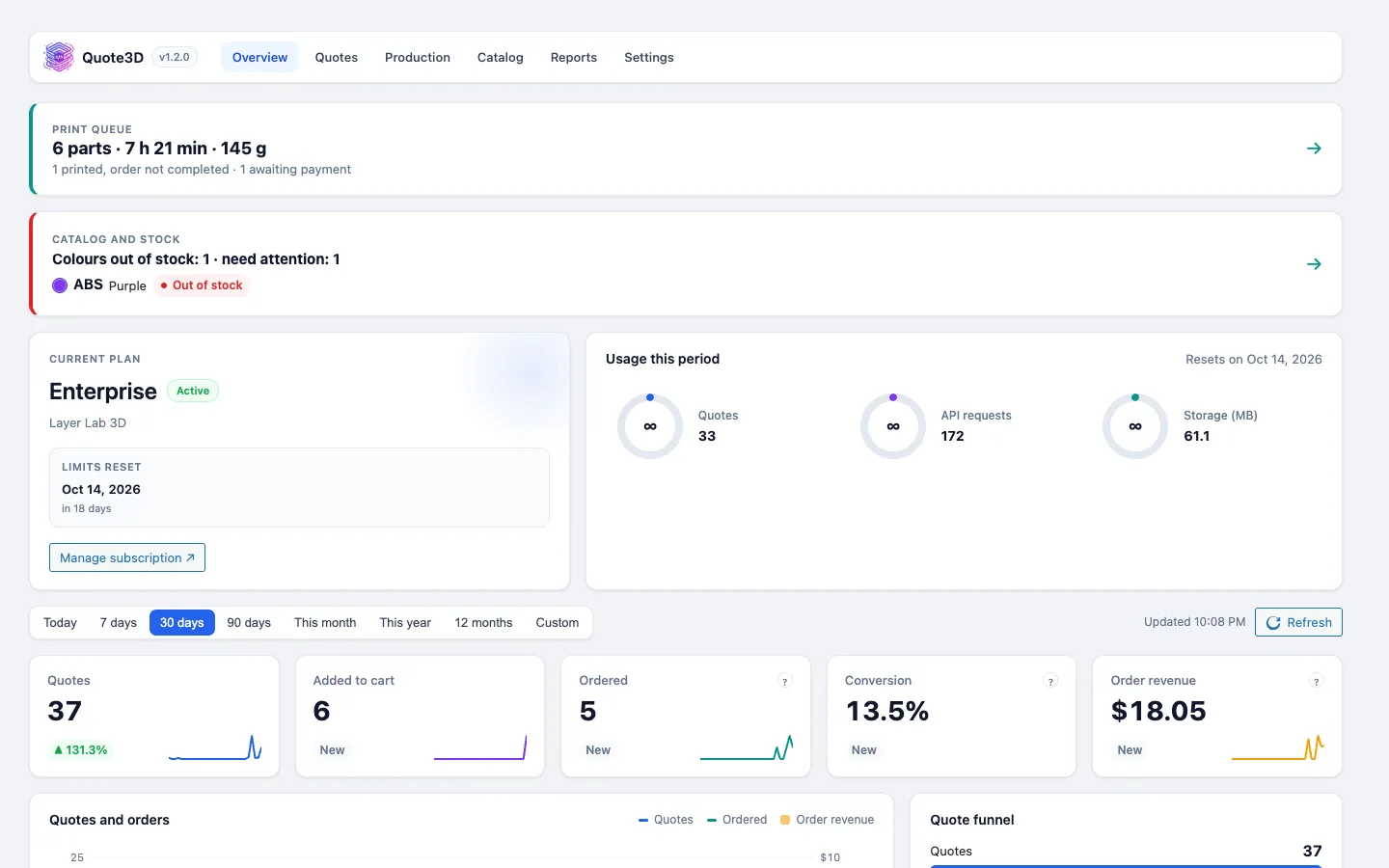1389x868 pixels.
Task: Select the 12 months range
Action: pos(483,623)
